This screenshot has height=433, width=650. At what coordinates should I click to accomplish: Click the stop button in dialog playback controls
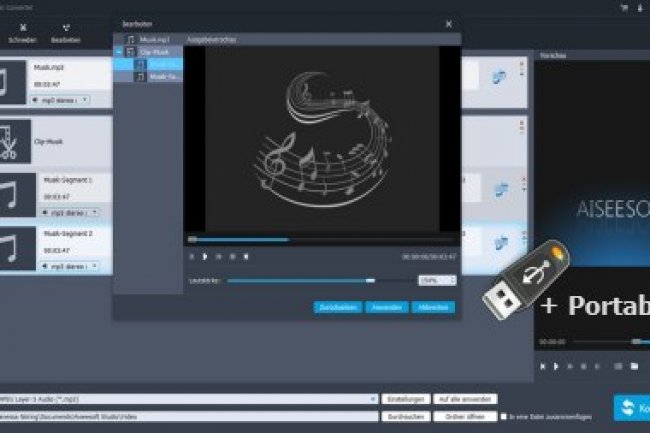[232, 257]
